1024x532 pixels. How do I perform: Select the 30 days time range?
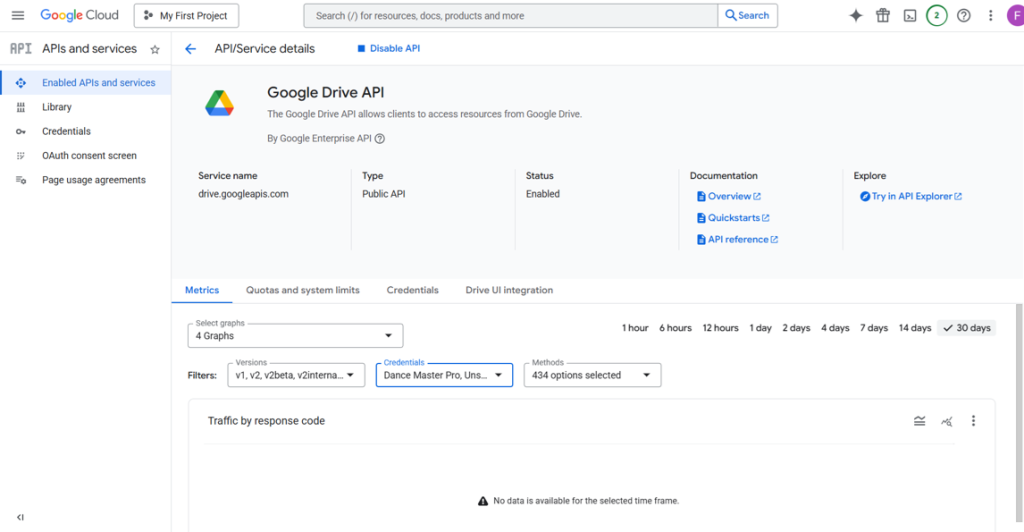click(966, 328)
